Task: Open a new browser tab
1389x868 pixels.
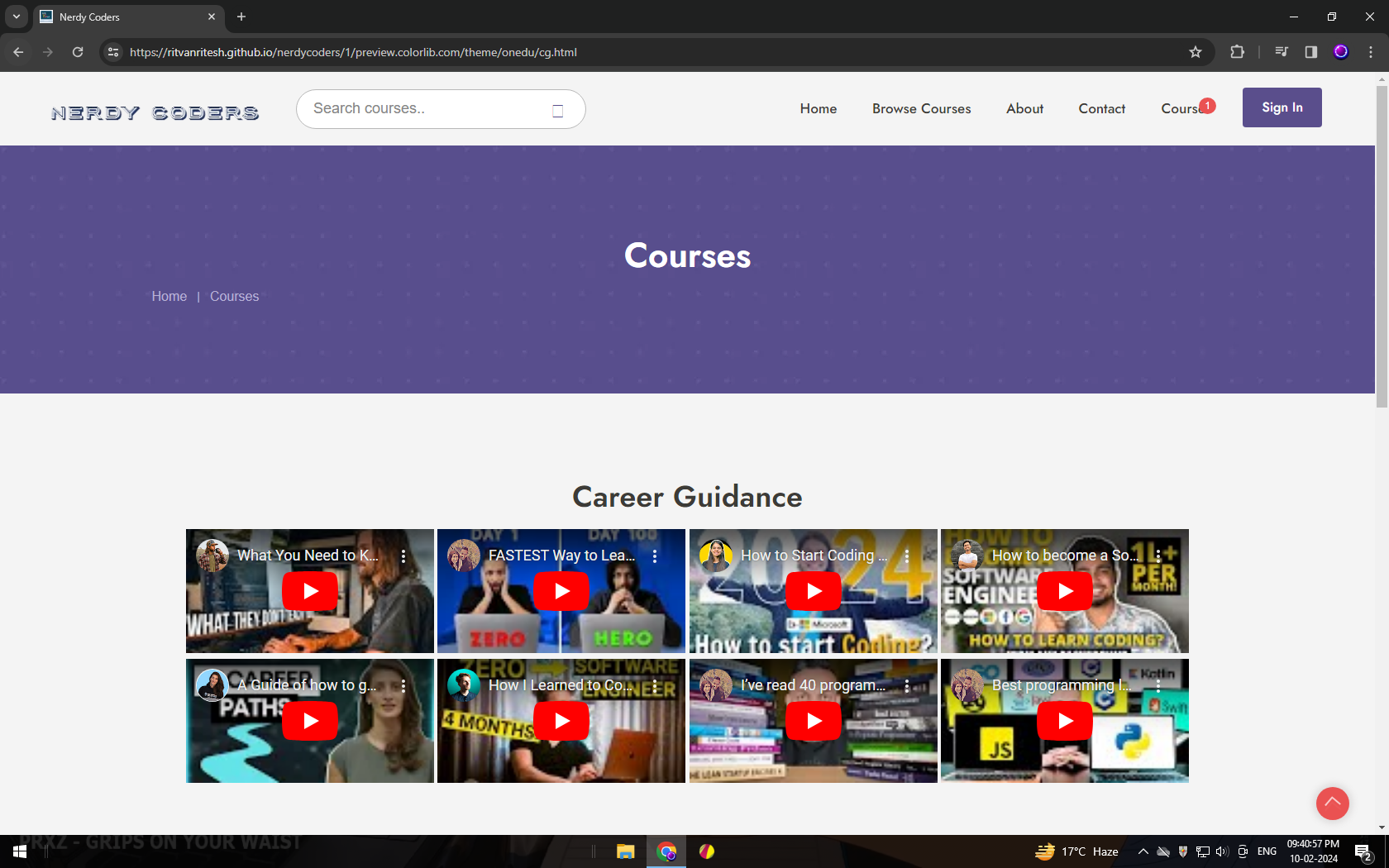Action: tap(241, 17)
